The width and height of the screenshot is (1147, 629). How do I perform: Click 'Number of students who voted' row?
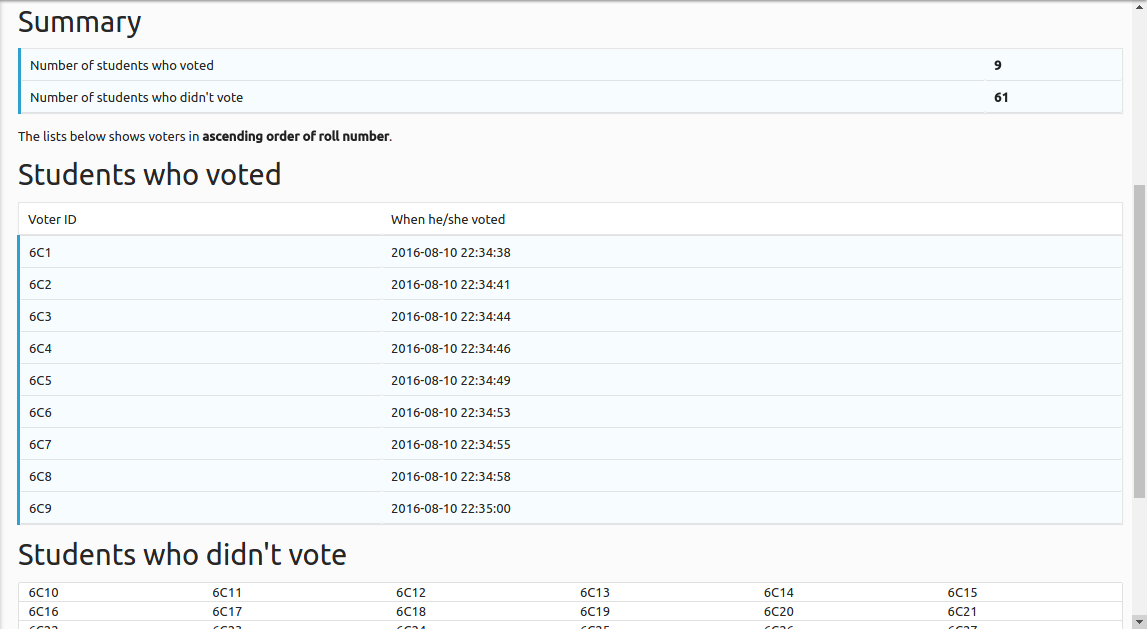(571, 65)
